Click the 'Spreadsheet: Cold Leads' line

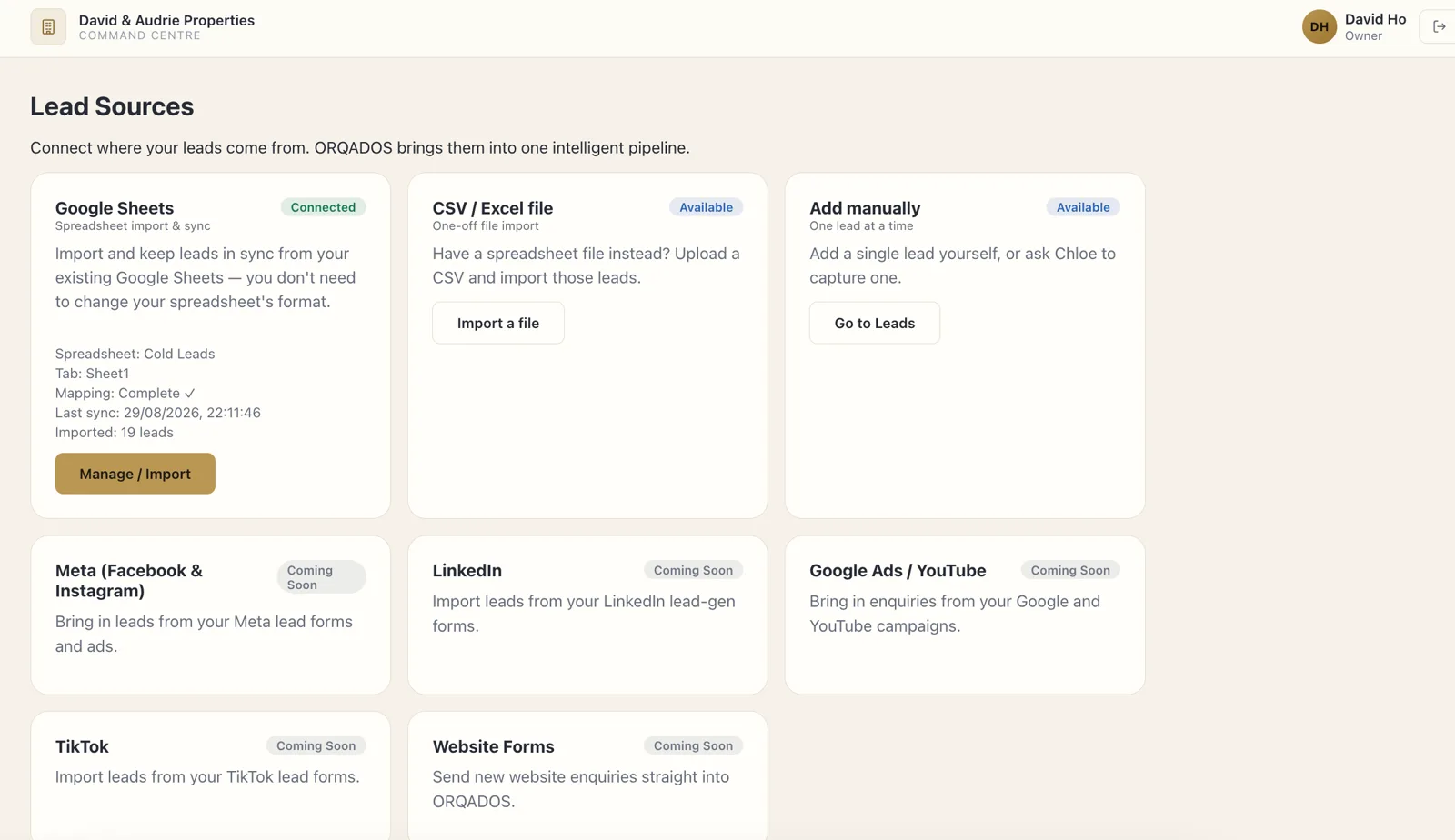(135, 354)
